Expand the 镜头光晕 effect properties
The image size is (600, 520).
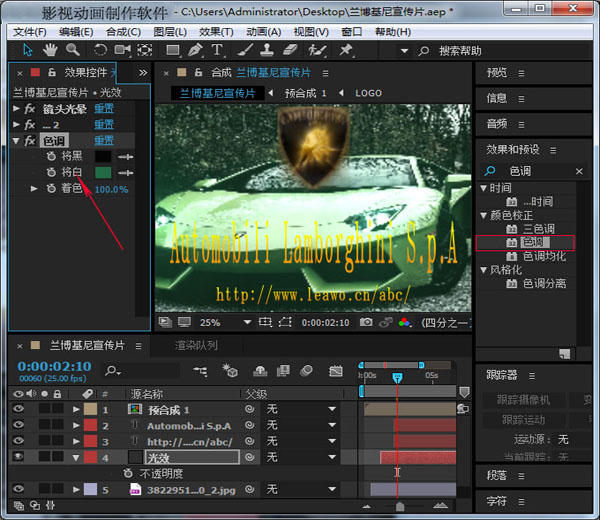click(16, 109)
